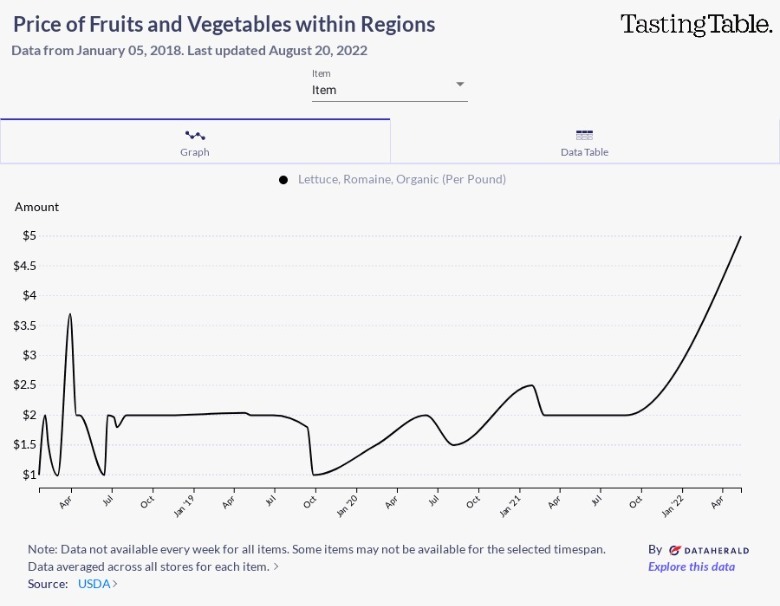Click the black legend dot marker
This screenshot has width=780, height=606.
tap(284, 180)
